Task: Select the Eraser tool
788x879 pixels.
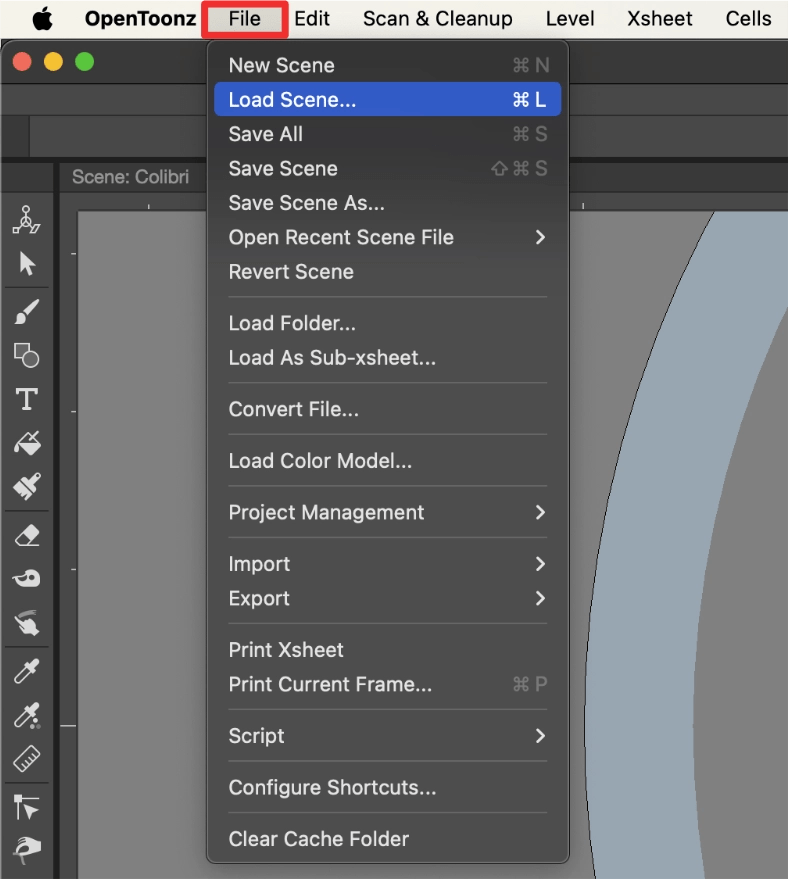Action: point(26,535)
